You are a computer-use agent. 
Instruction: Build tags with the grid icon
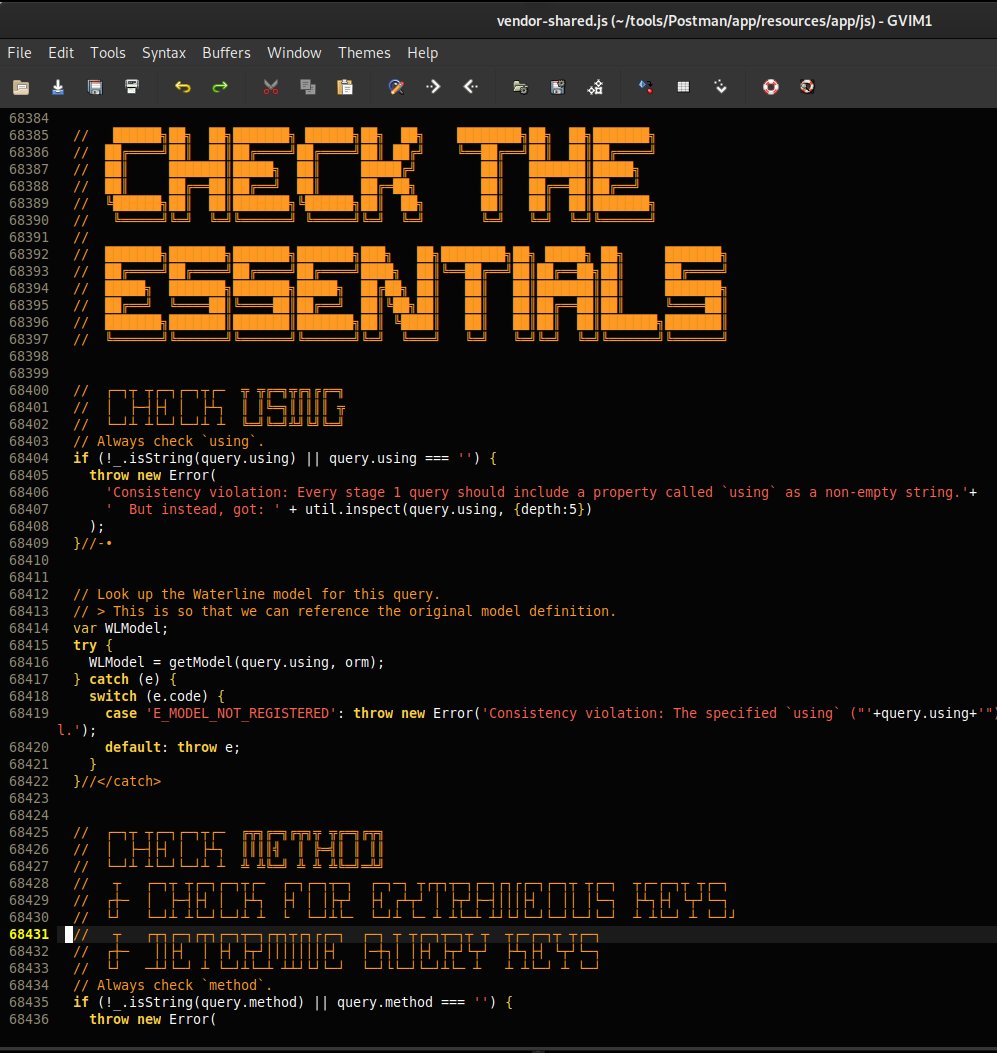683,87
